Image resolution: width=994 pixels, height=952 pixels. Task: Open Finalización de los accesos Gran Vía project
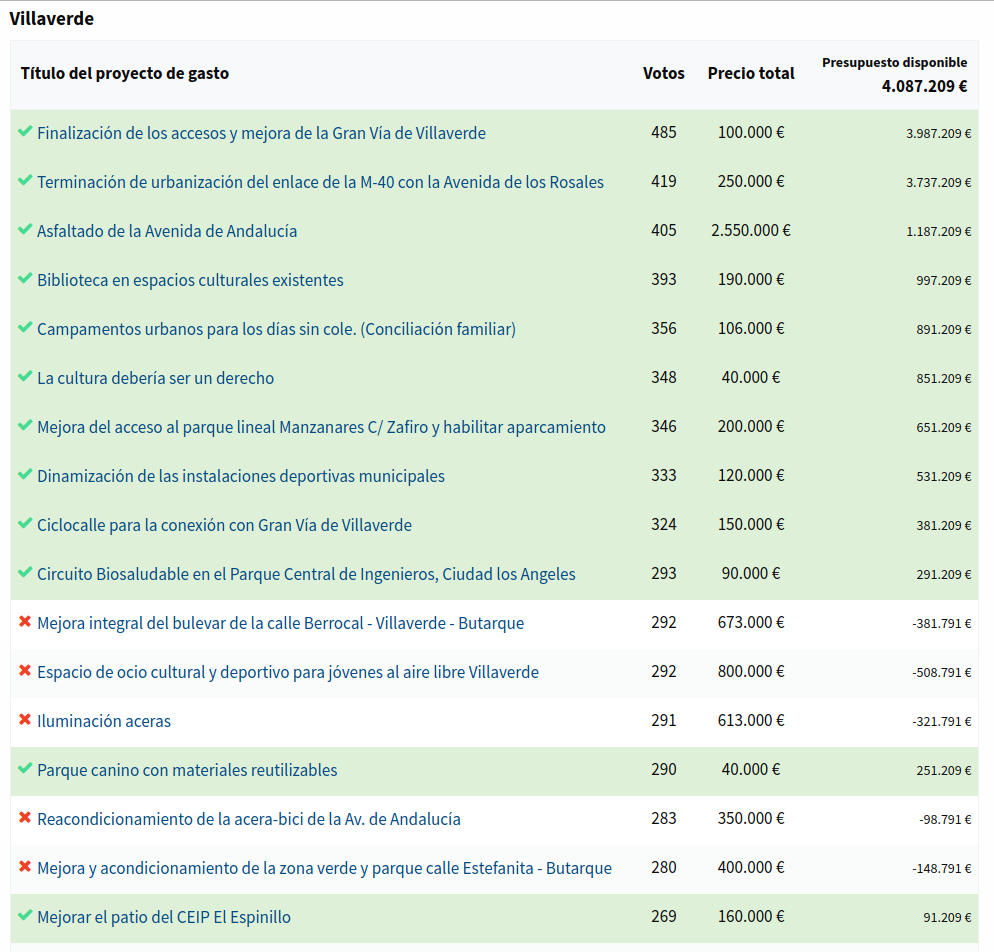(x=261, y=133)
